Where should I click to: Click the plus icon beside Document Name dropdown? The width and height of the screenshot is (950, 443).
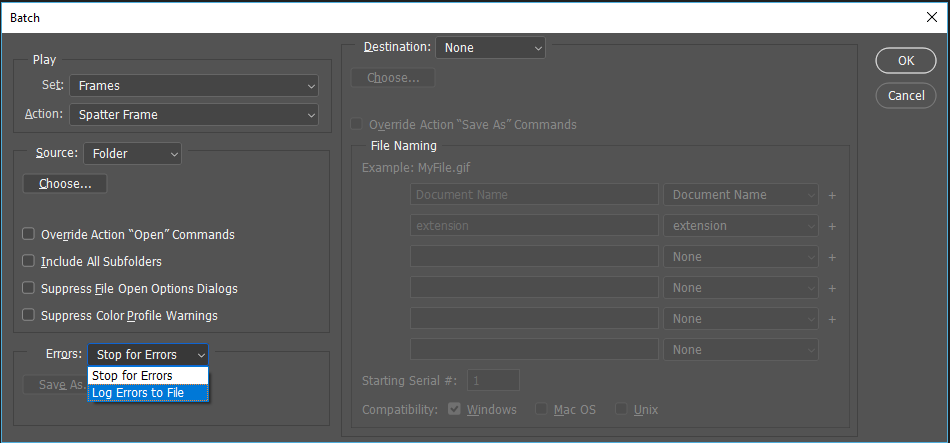(832, 195)
